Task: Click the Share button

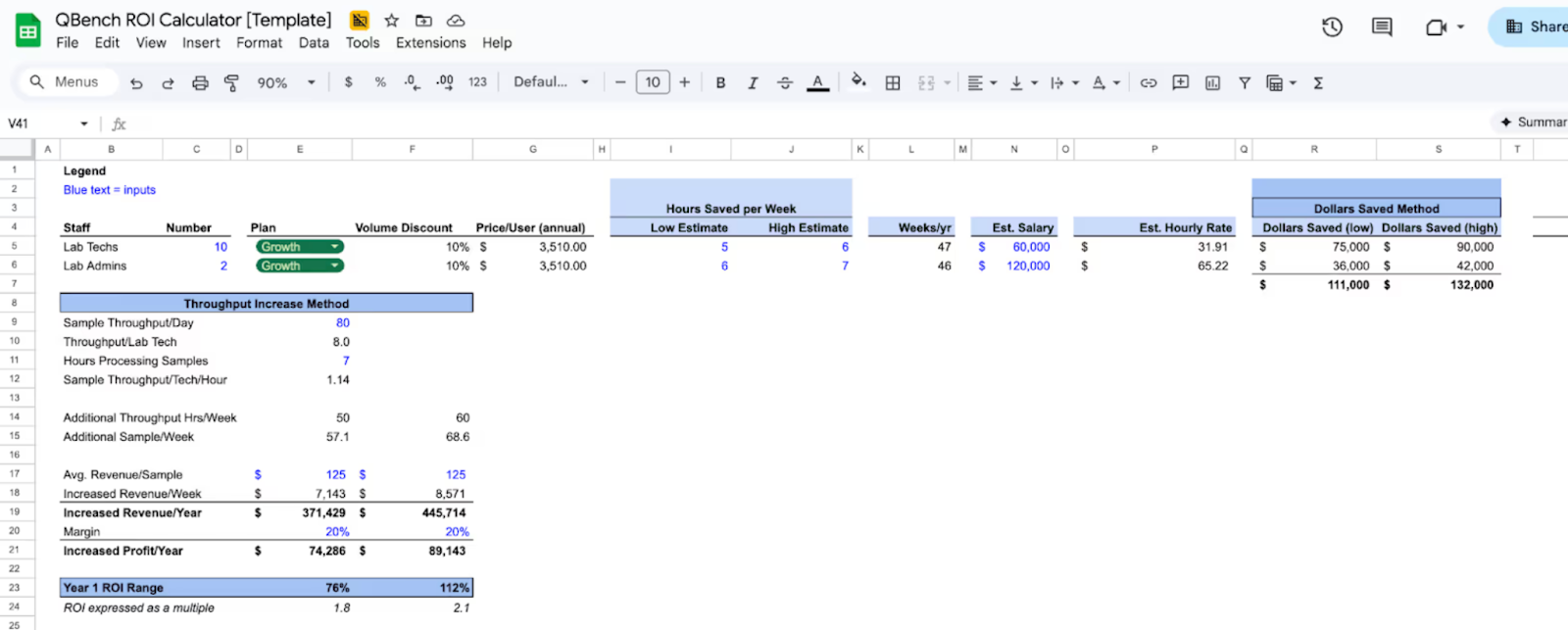Action: coord(1531,27)
